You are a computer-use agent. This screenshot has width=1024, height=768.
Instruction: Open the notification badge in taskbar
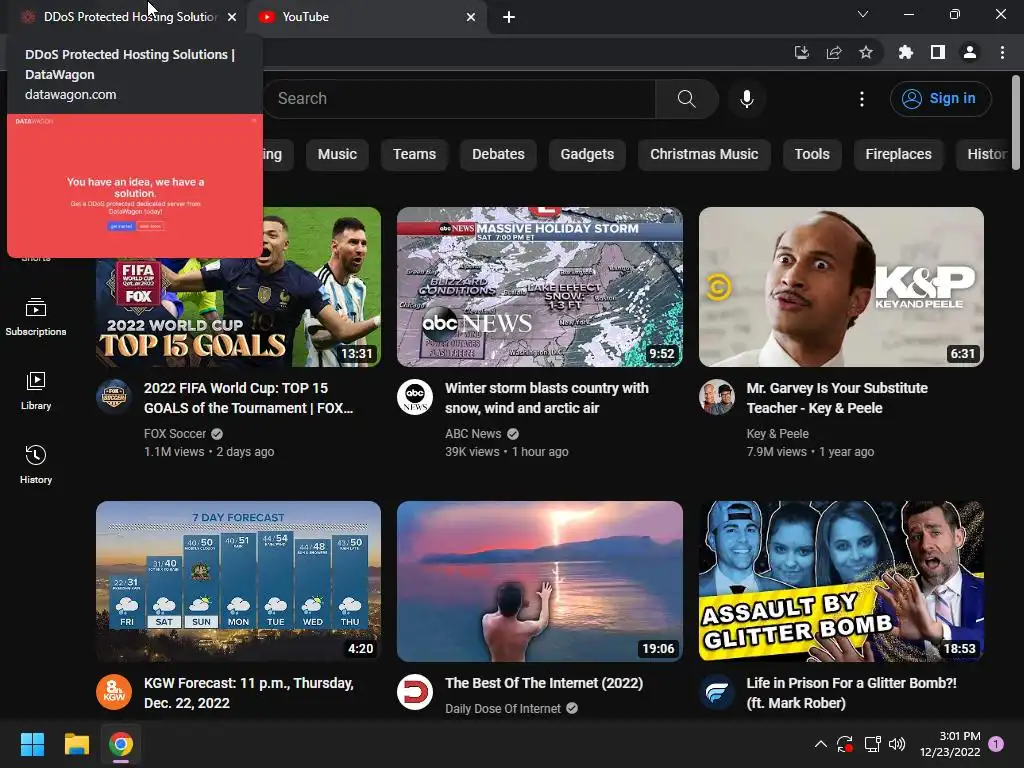pos(996,744)
